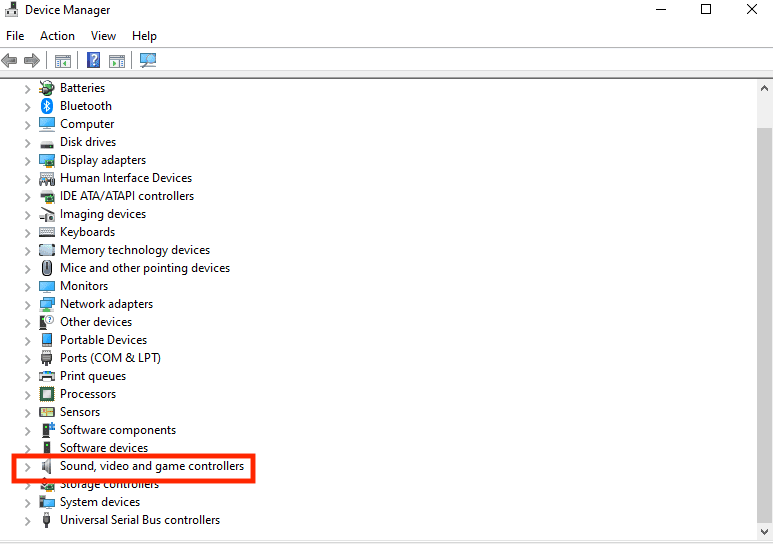Select the Mice and other pointing devices label
773x544 pixels.
click(145, 268)
